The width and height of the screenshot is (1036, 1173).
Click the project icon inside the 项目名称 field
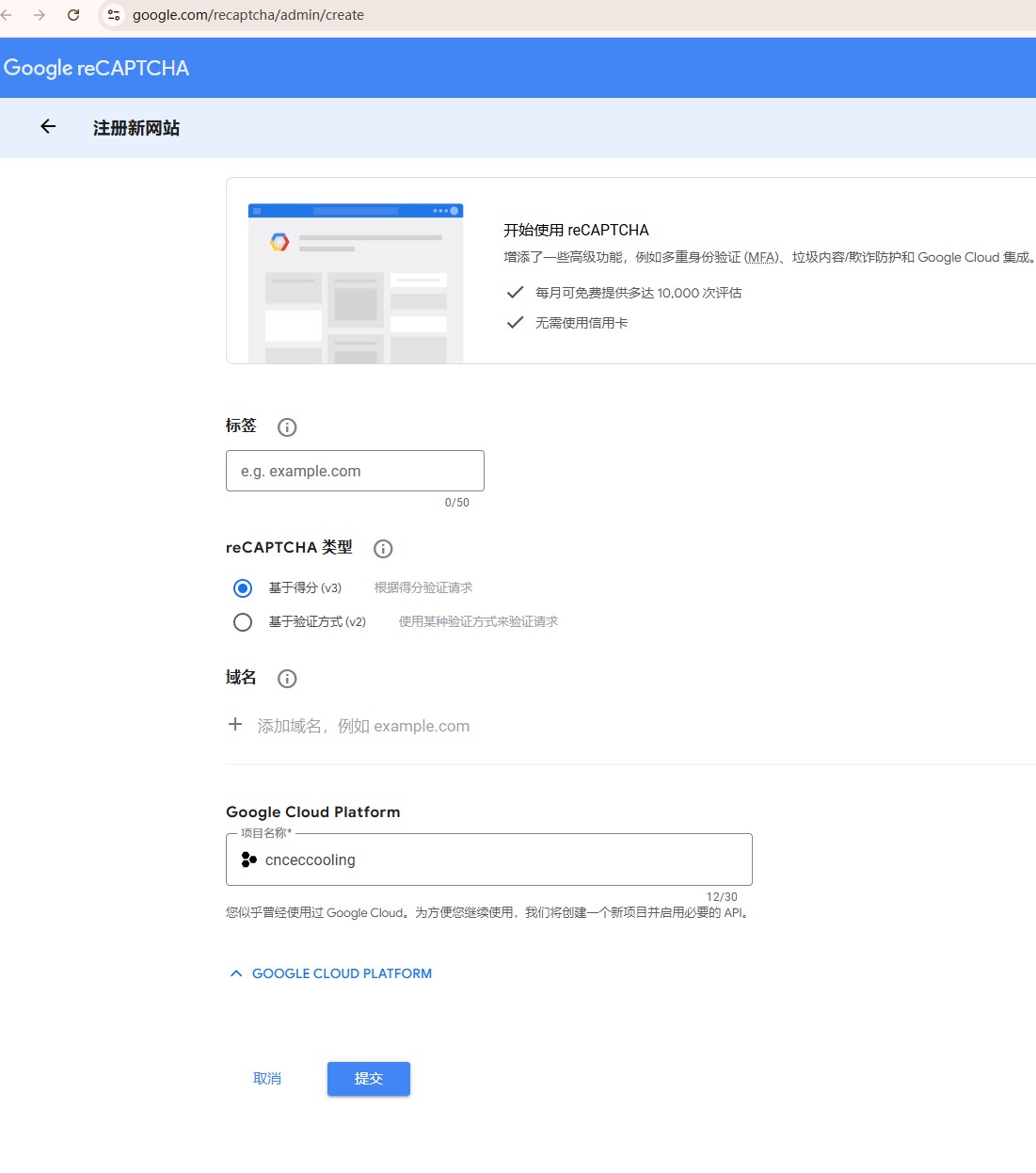[247, 860]
